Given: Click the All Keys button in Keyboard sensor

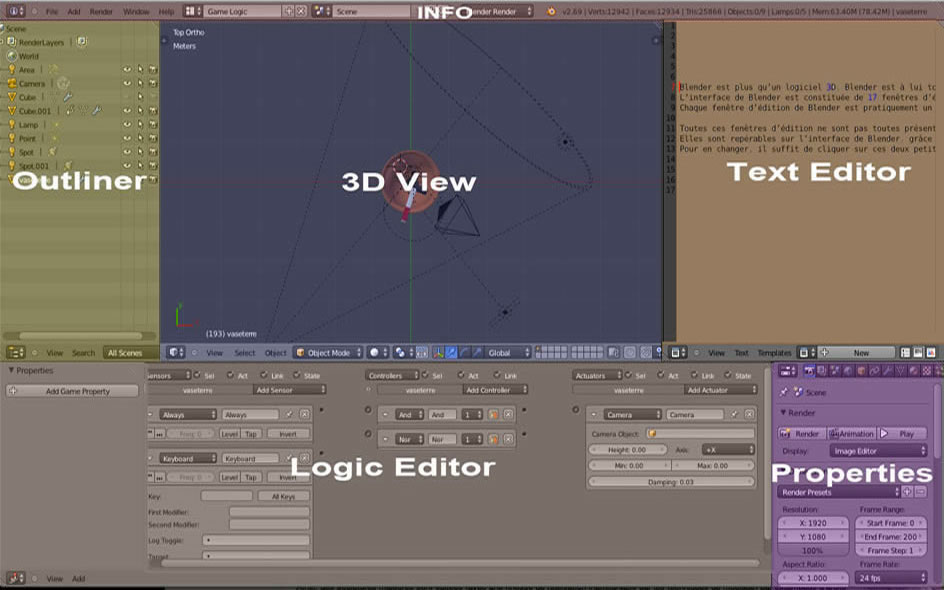Looking at the screenshot, I should 284,496.
